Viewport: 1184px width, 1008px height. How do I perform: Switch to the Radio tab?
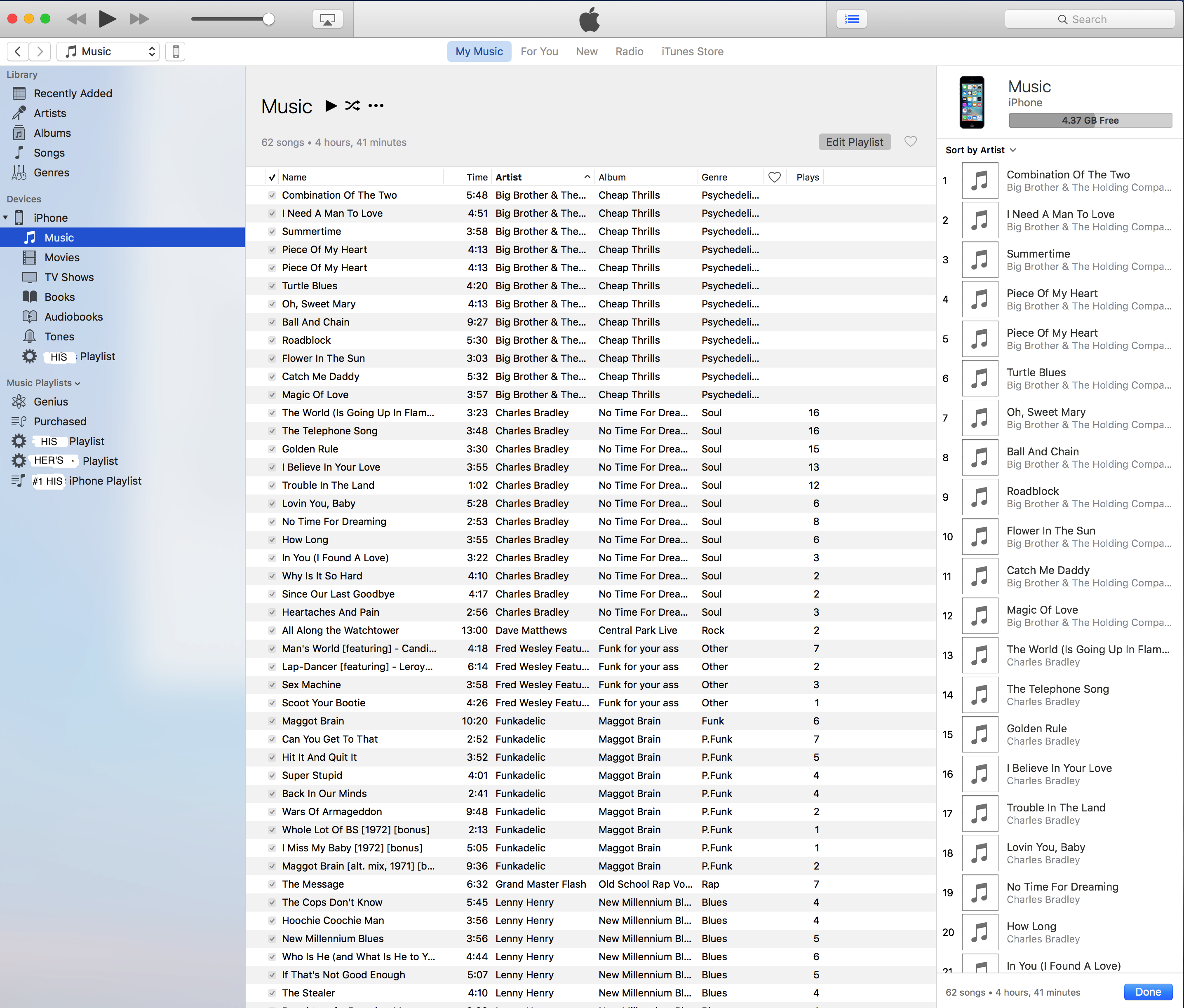[x=629, y=52]
